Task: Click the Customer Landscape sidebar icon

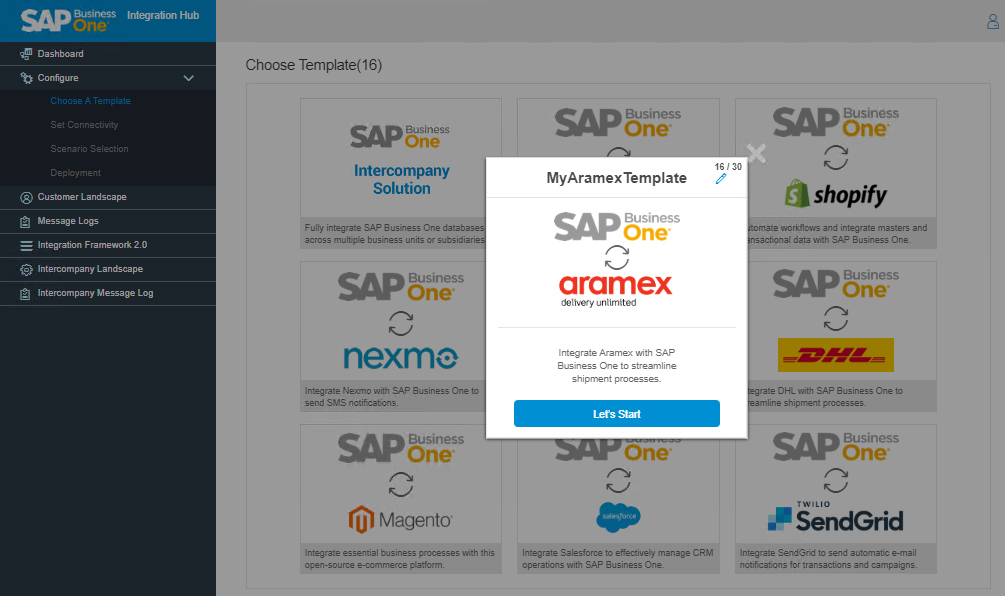Action: click(x=26, y=197)
